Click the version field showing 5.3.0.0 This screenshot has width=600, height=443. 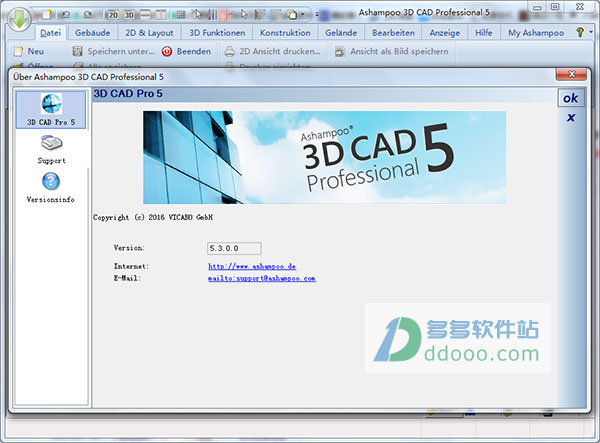click(x=234, y=248)
